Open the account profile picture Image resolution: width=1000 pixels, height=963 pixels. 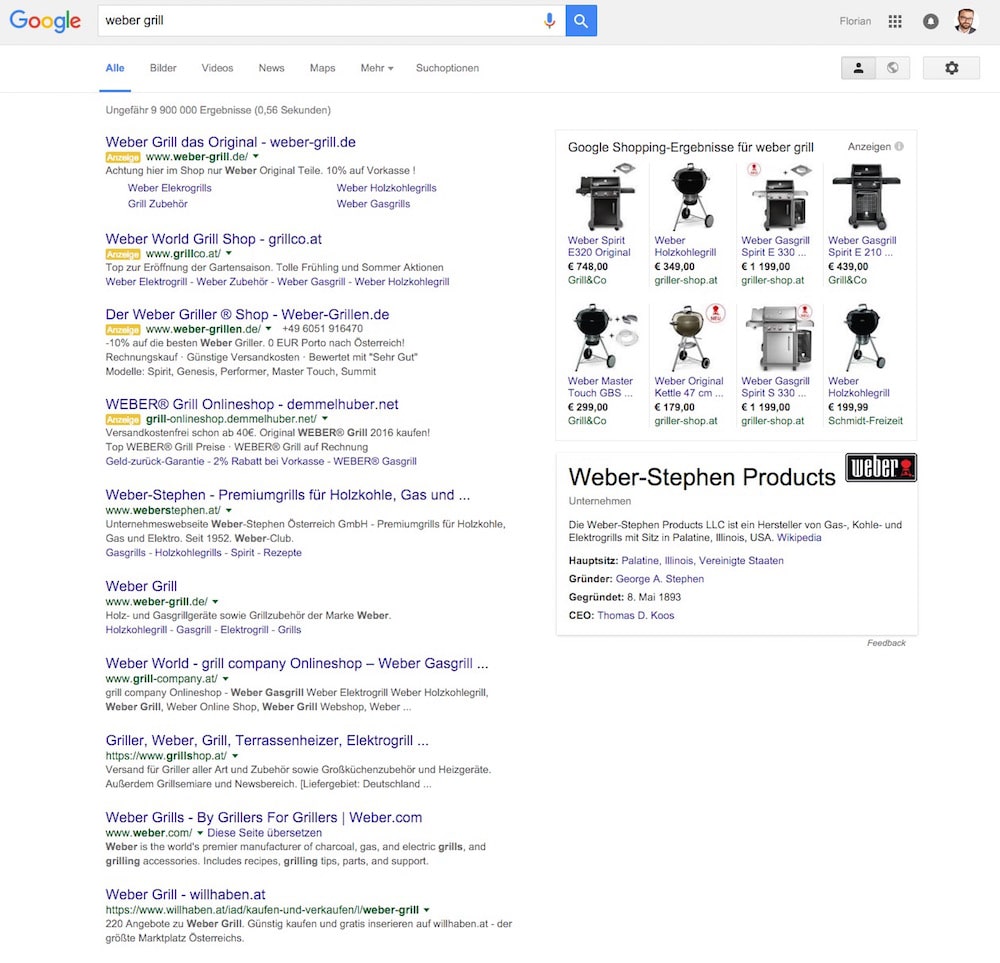[x=966, y=22]
